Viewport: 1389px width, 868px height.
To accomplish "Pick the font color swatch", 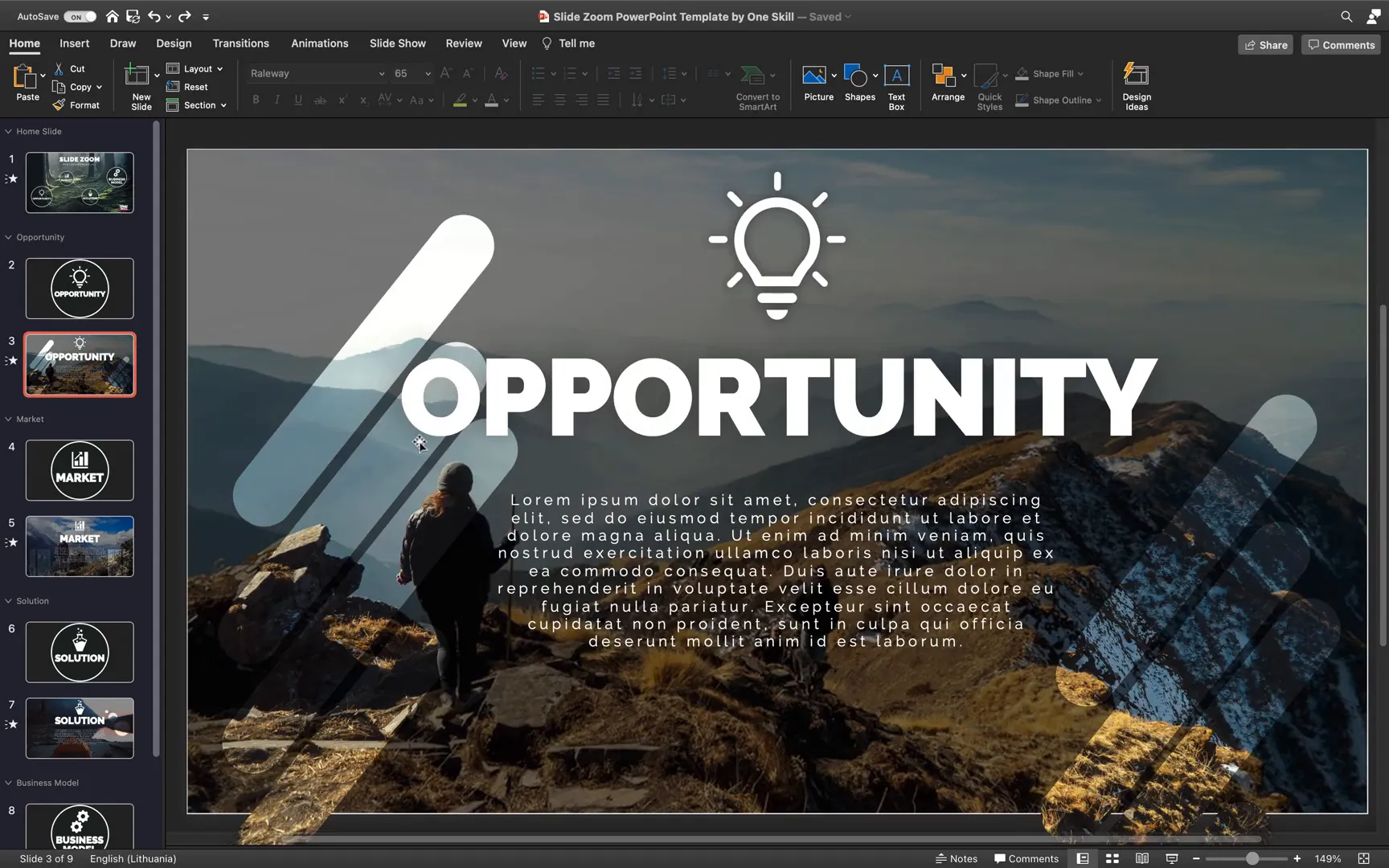I will pos(491,100).
